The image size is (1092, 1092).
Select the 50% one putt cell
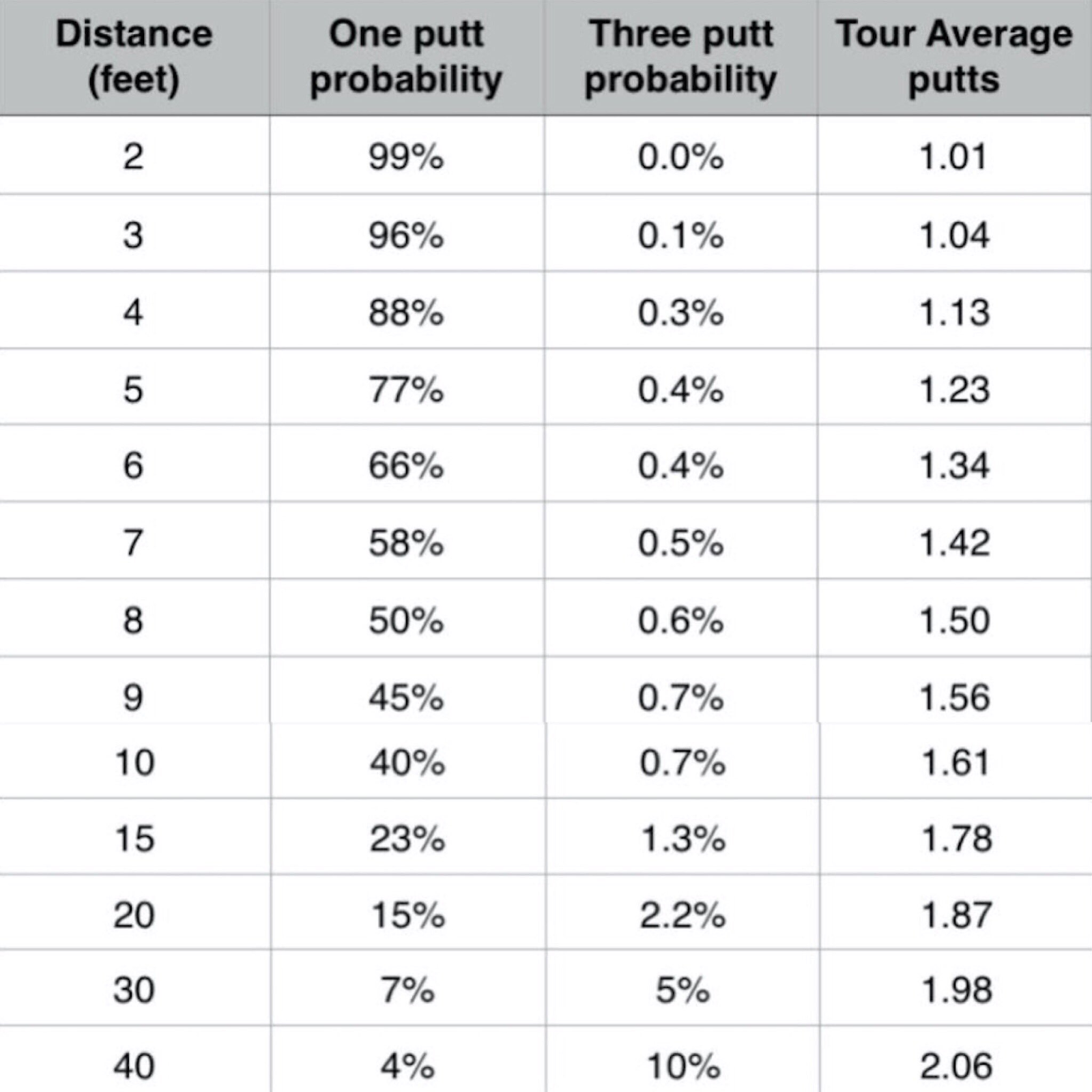[407, 620]
